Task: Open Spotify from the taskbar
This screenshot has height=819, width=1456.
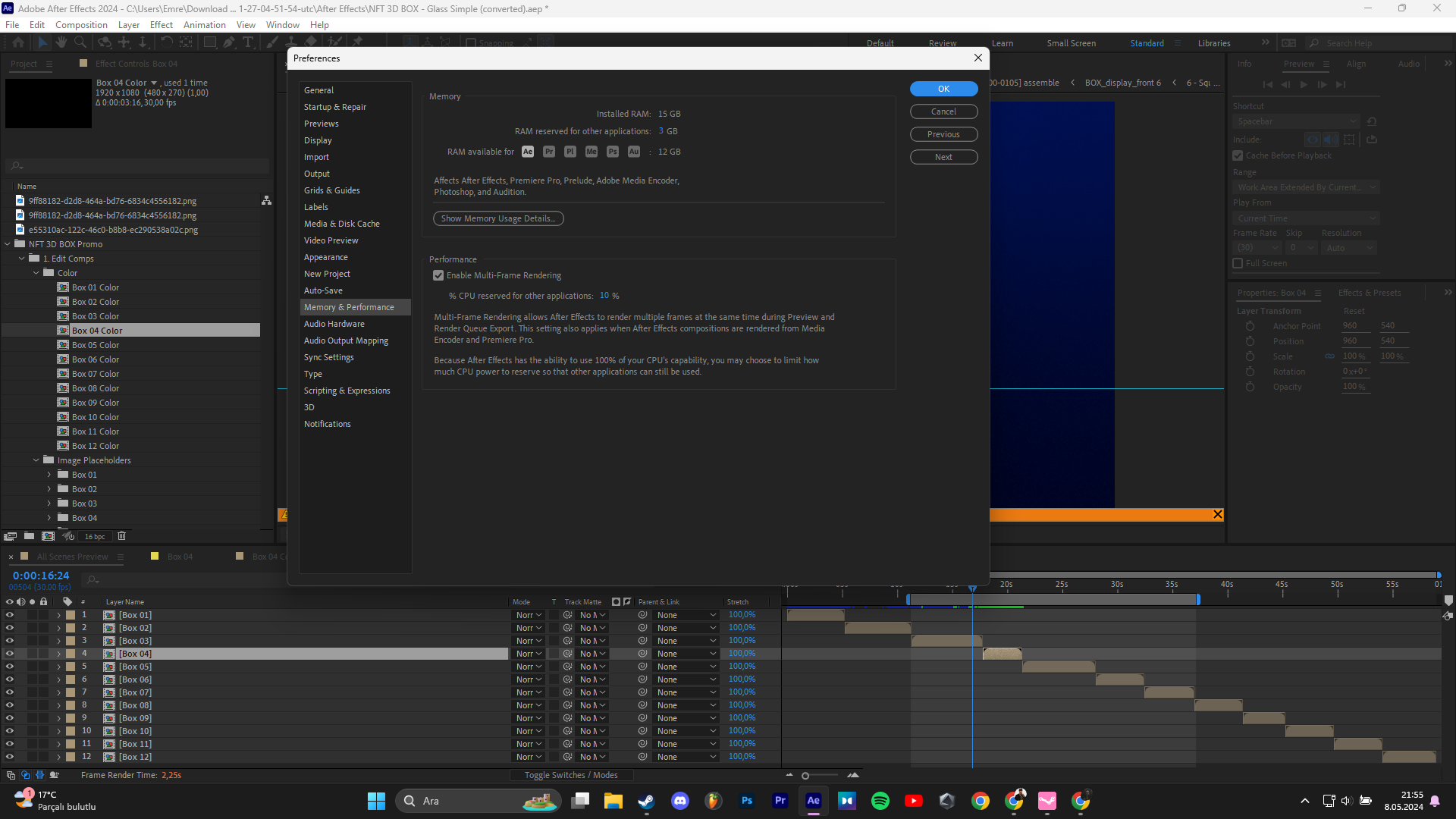Action: (880, 801)
